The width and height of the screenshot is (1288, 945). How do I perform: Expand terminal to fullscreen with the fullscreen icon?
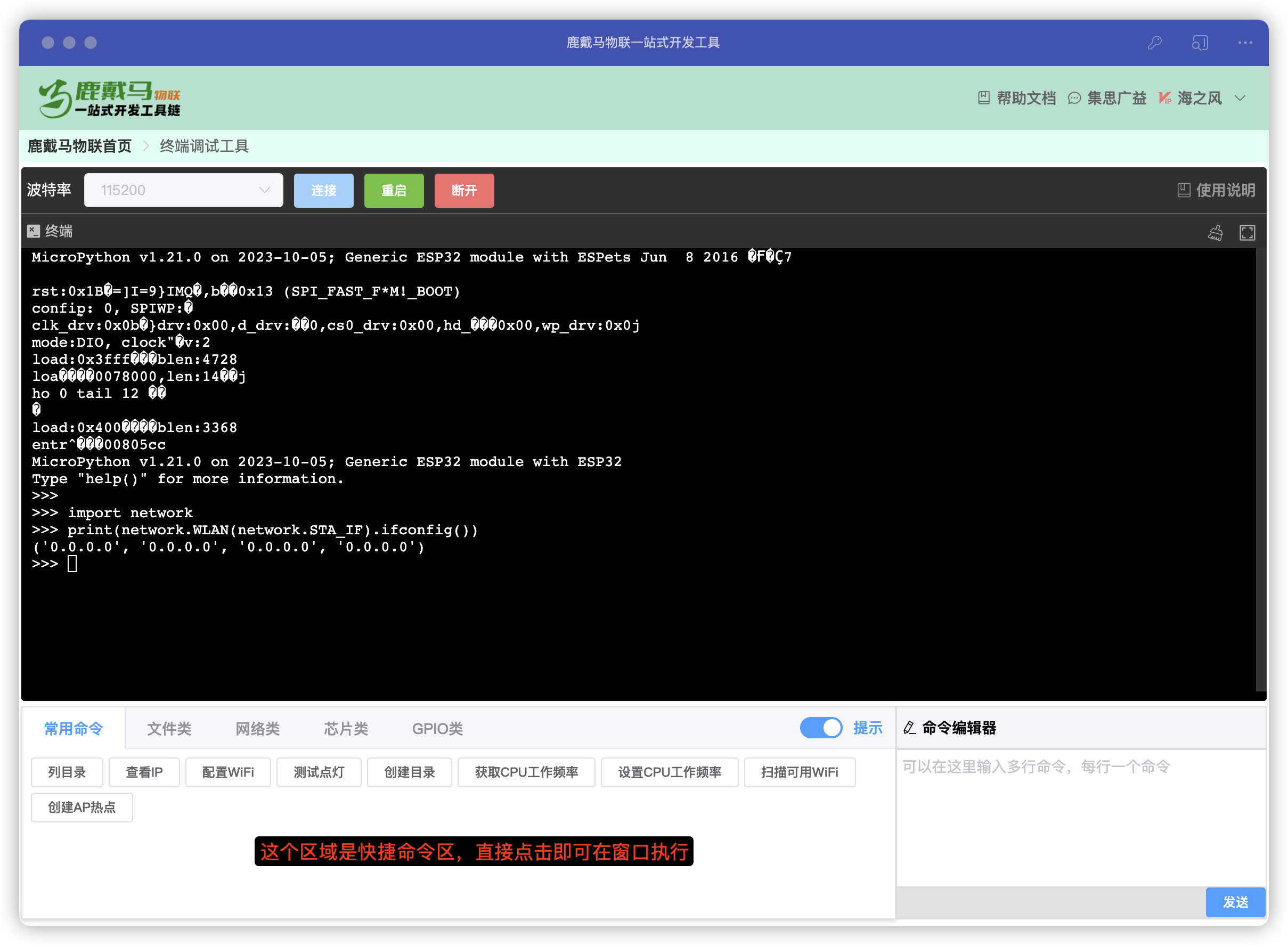click(x=1248, y=232)
